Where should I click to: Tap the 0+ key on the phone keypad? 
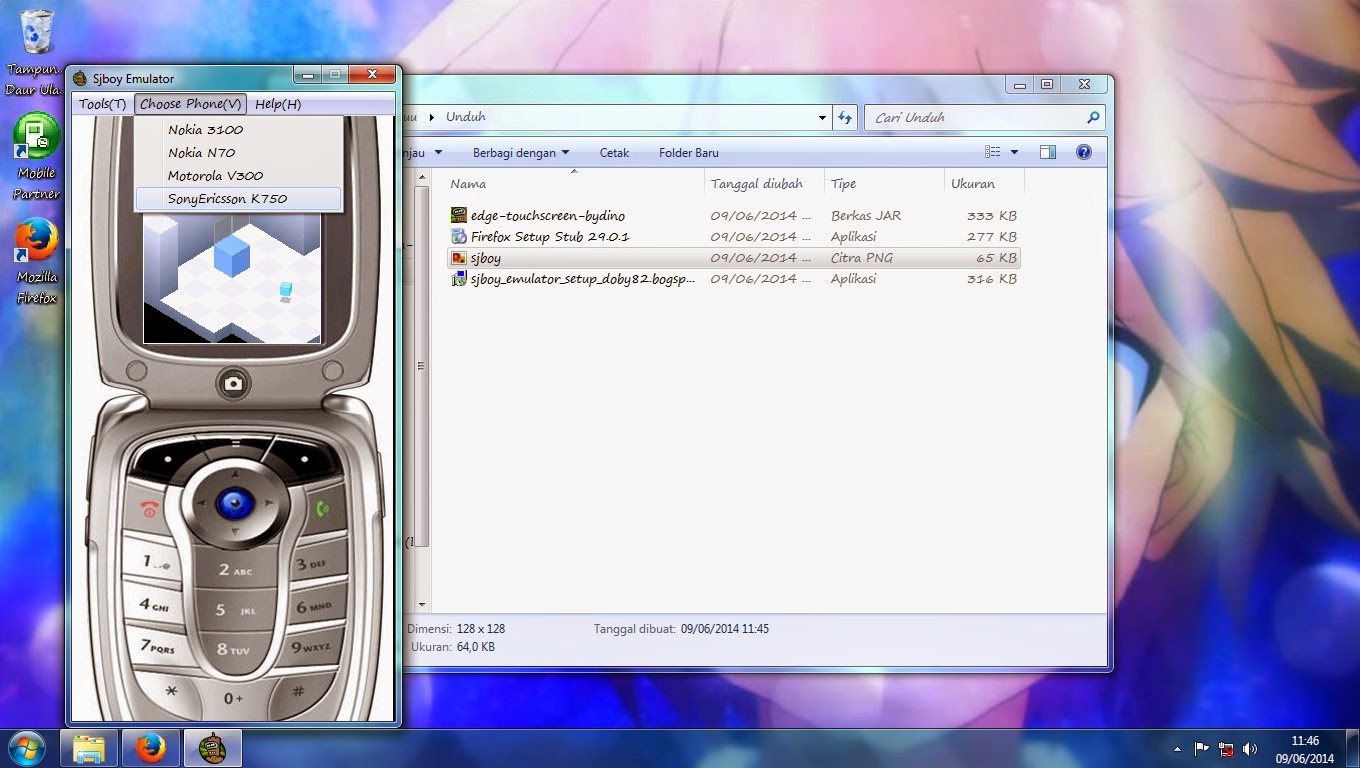click(234, 697)
